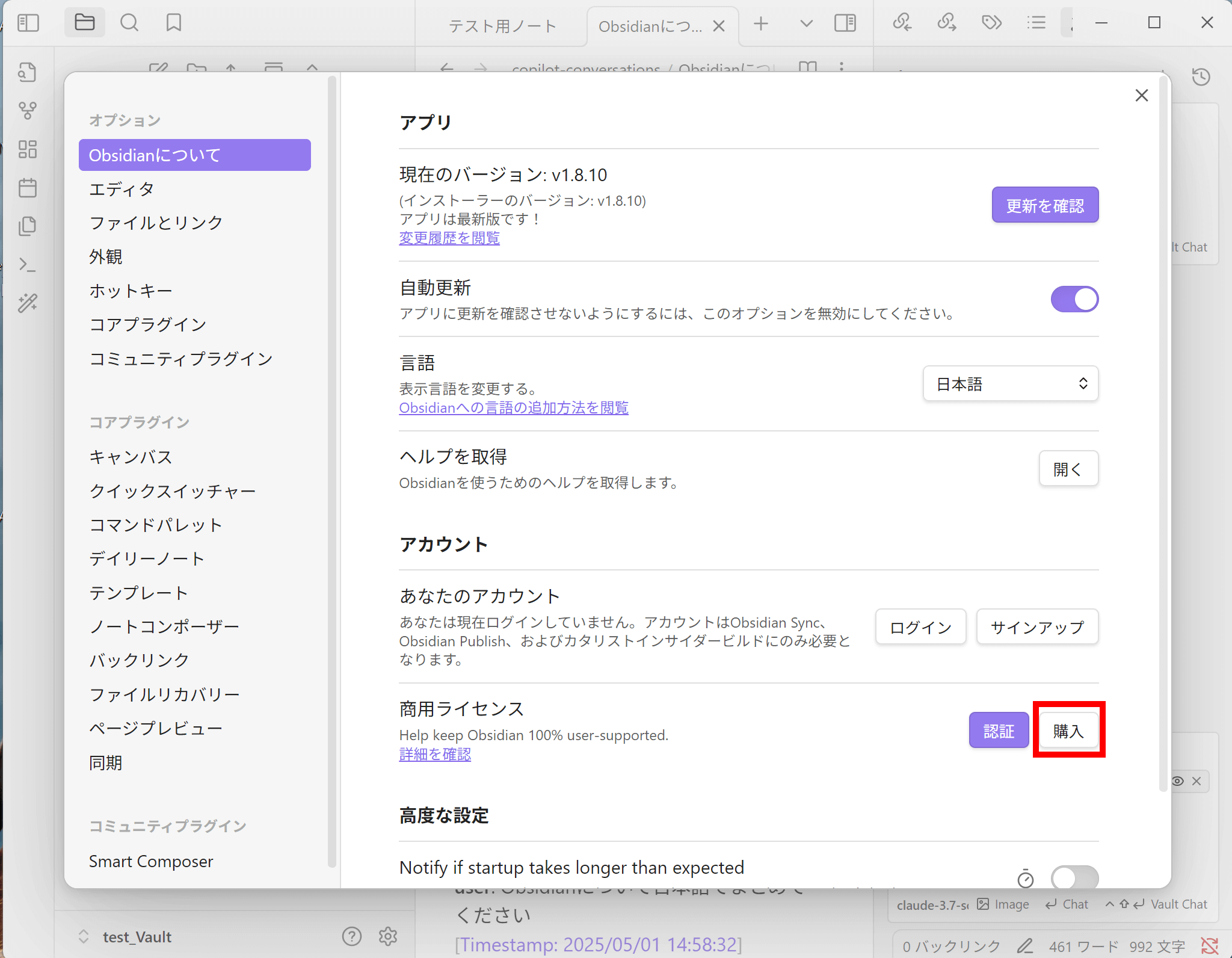The width and height of the screenshot is (1232, 958).
Task: Switch to テスト用ノート tab
Action: click(502, 26)
